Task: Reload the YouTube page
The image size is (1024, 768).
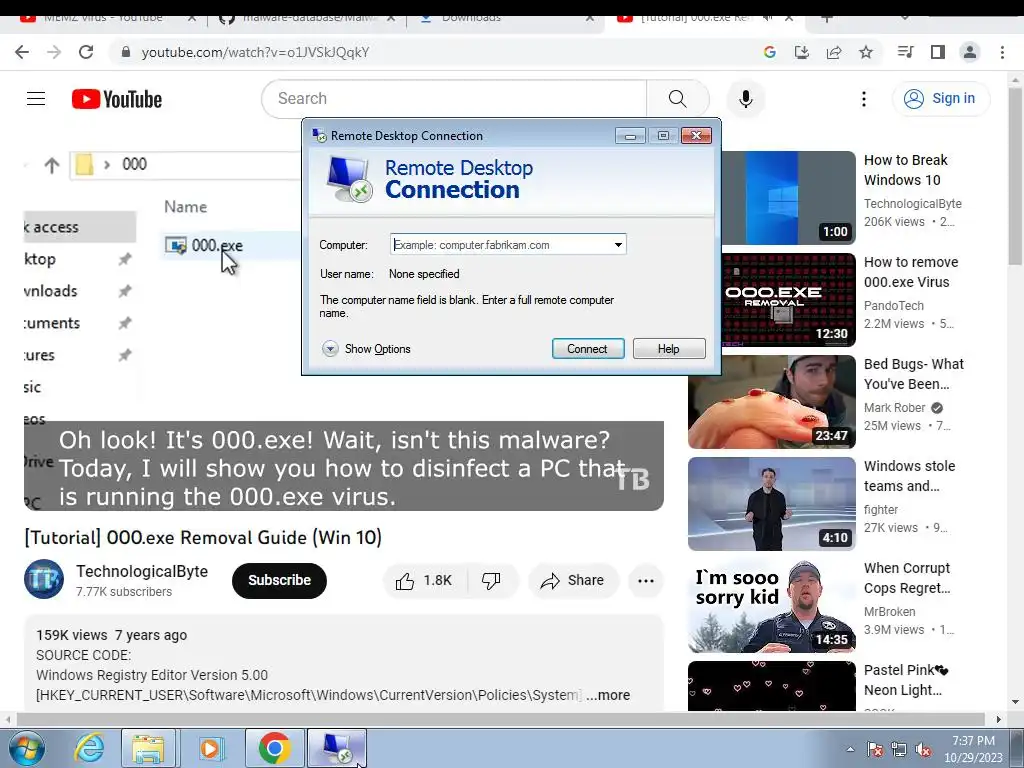Action: pos(86,52)
